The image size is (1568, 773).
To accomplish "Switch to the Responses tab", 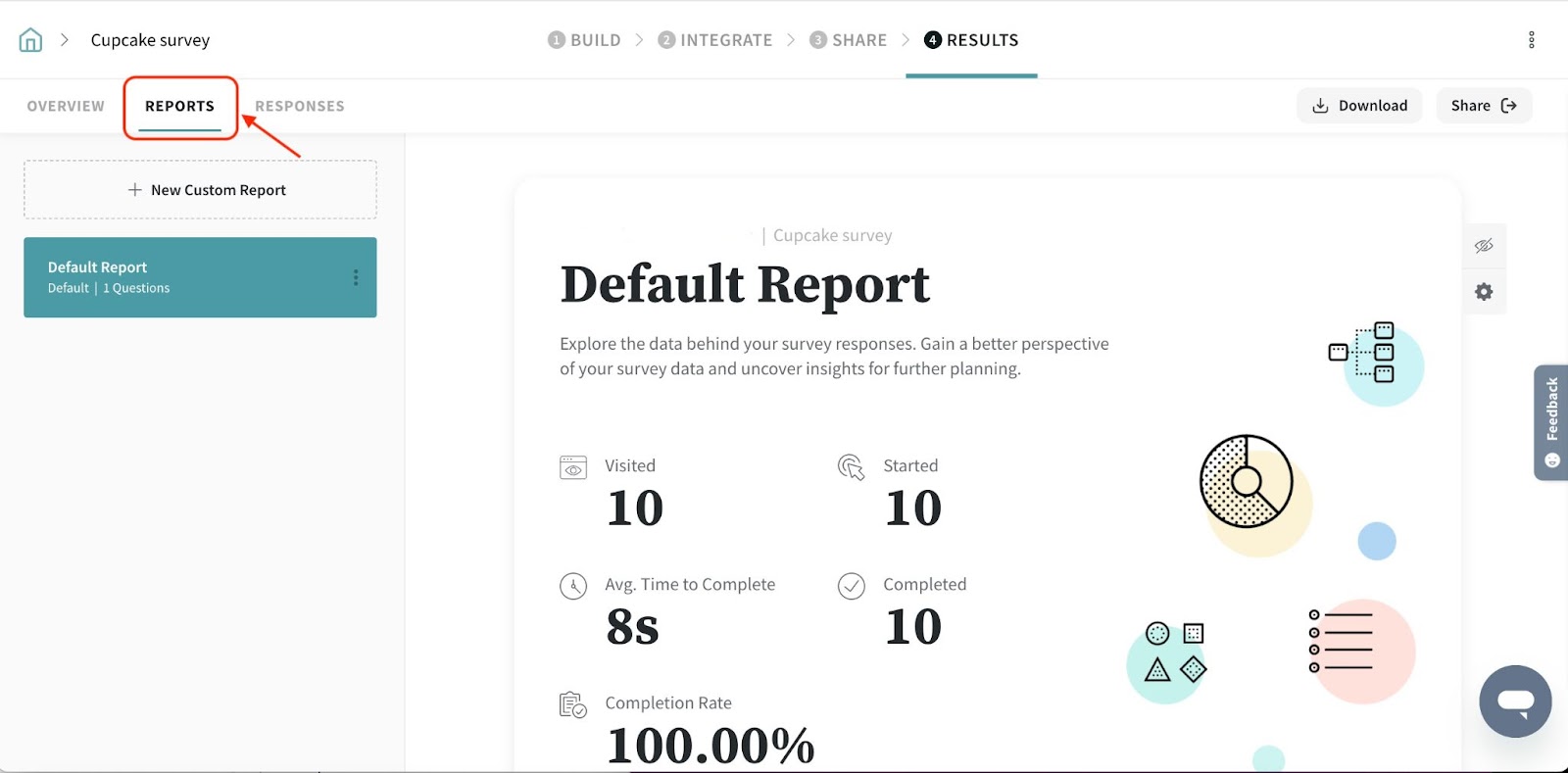I will [x=300, y=106].
